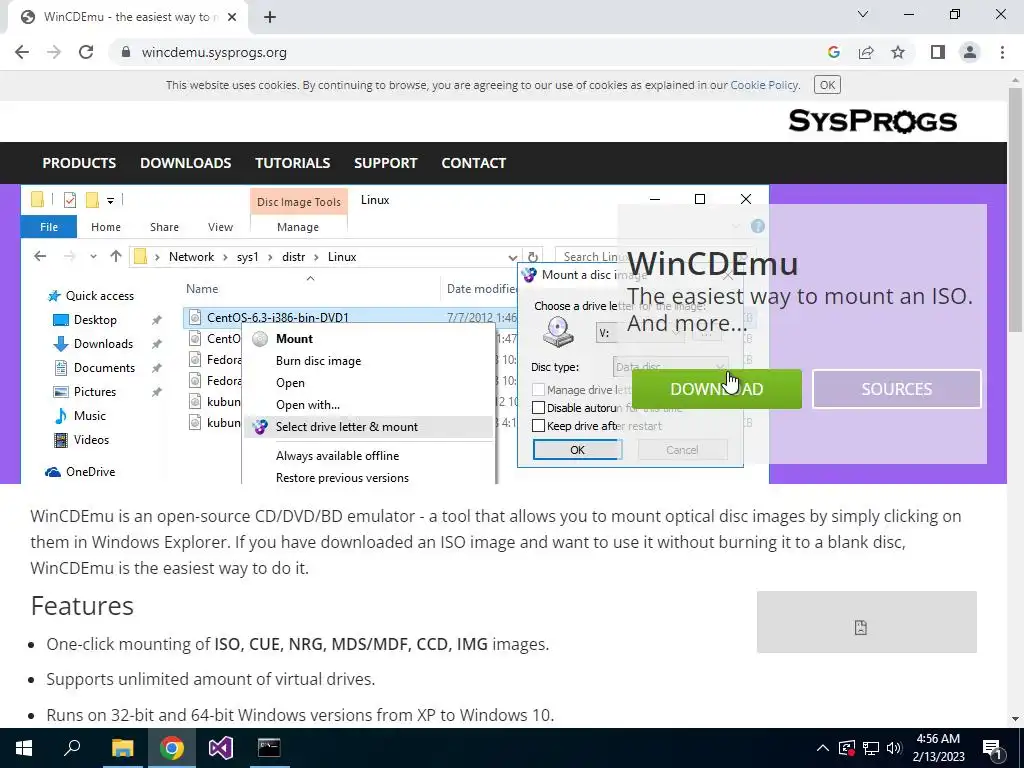
Task: Open the TUTORIALS menu
Action: click(293, 163)
